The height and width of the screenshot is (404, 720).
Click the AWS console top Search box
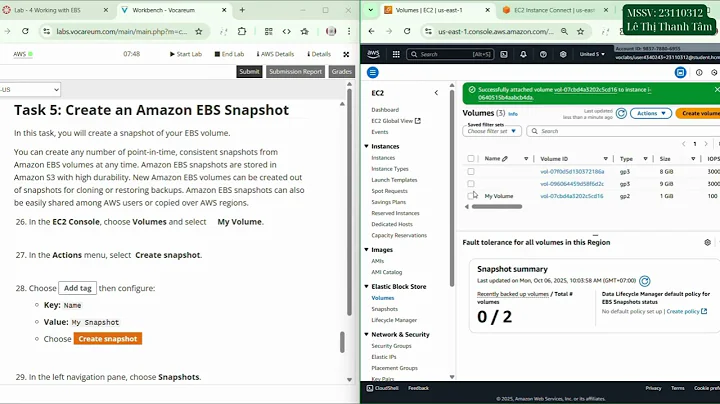pos(450,54)
